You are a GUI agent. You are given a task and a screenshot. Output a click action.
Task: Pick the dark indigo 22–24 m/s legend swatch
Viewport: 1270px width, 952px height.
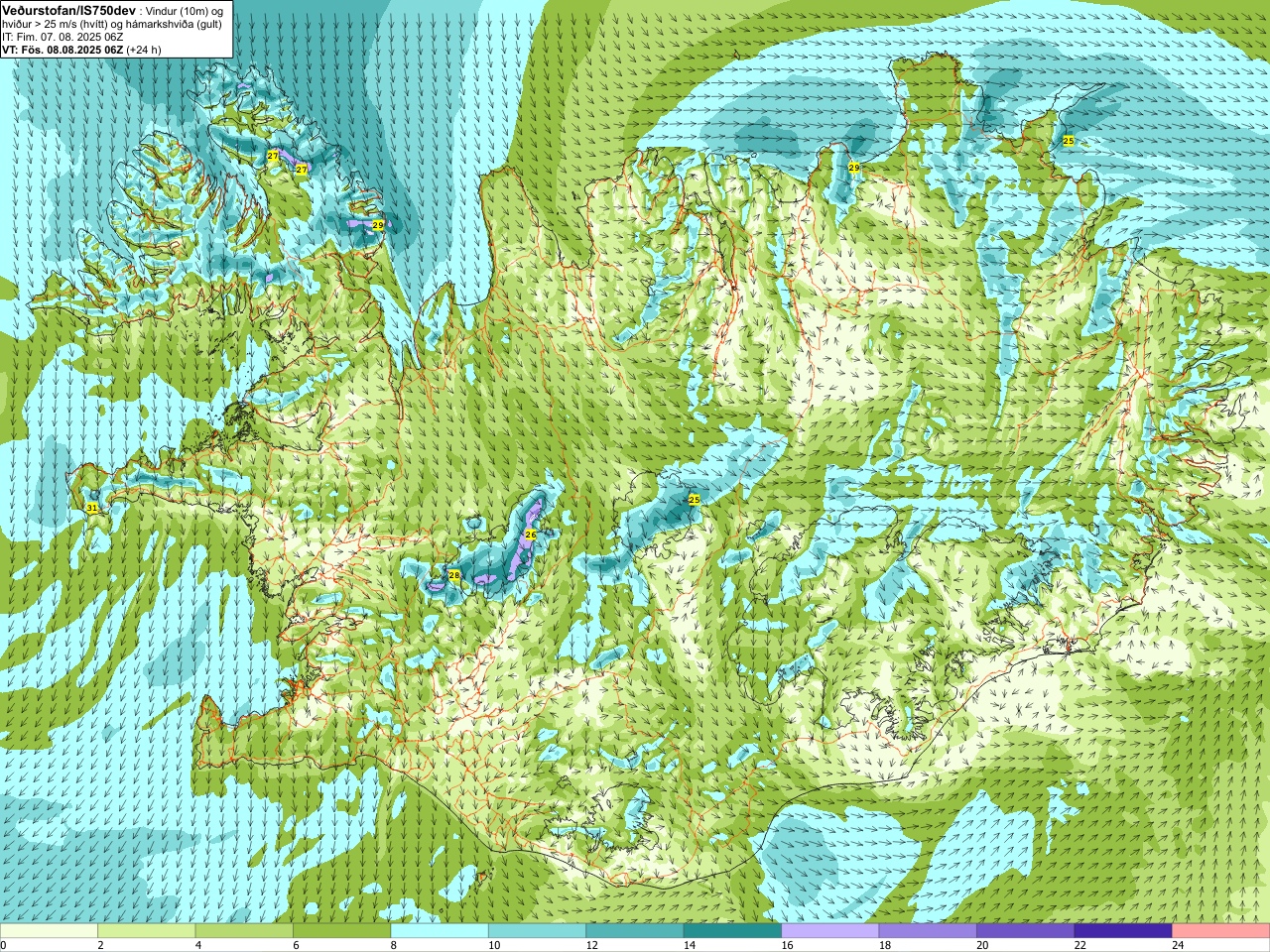[x=1123, y=931]
